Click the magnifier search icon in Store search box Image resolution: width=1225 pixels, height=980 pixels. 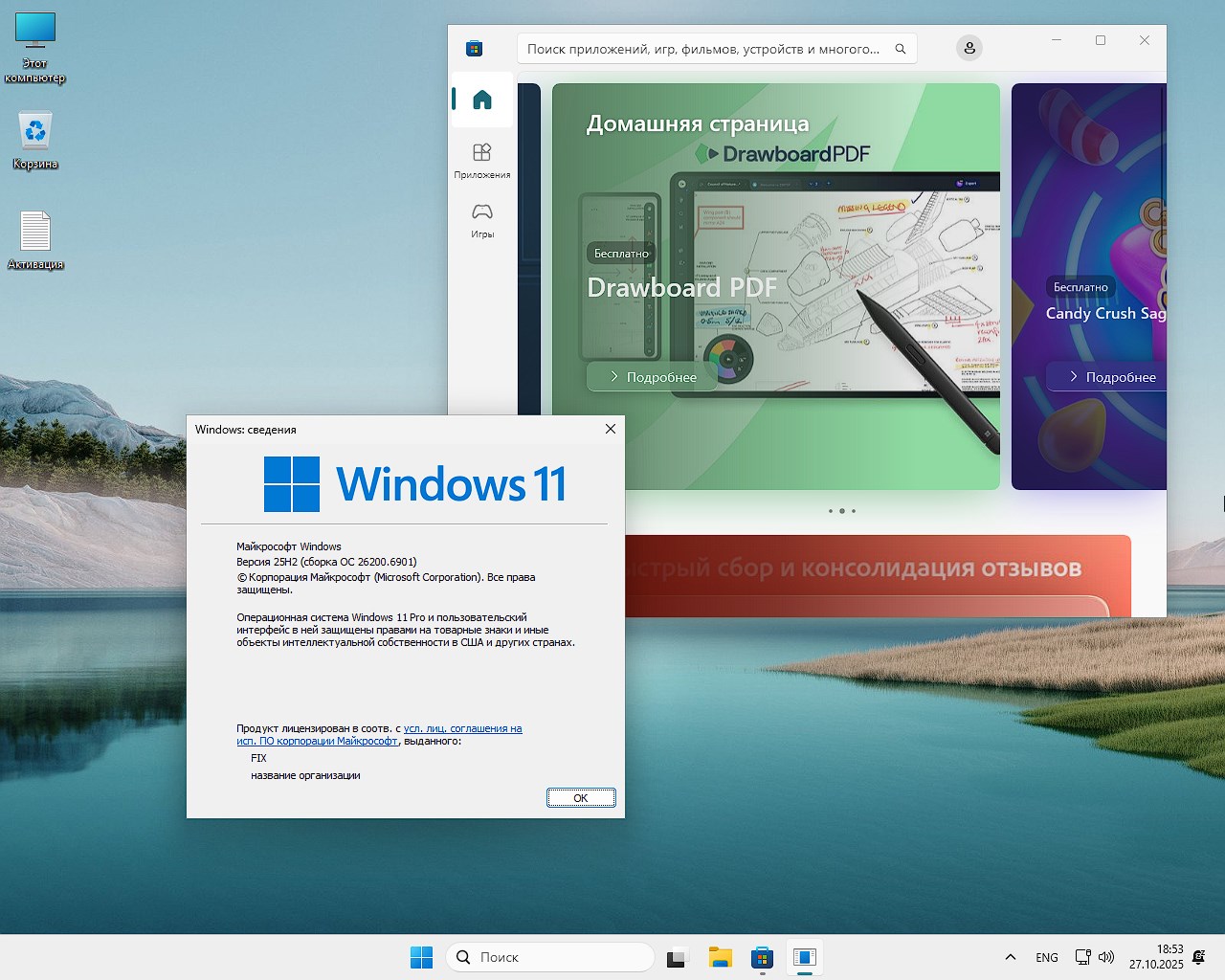click(x=901, y=49)
